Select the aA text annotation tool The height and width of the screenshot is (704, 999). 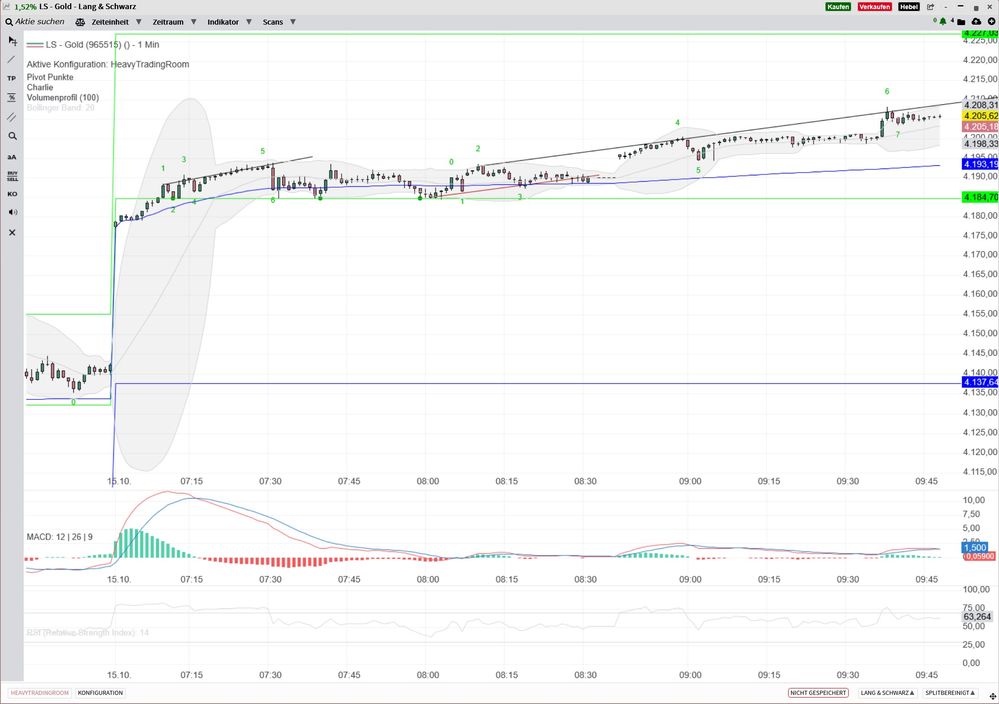click(12, 156)
